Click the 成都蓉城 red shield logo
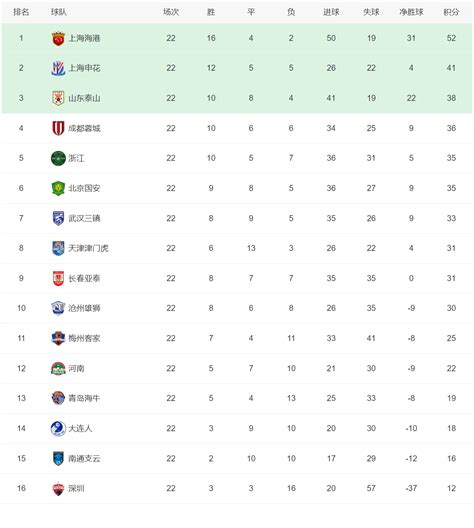Viewport: 474px width, 528px height. tap(58, 128)
